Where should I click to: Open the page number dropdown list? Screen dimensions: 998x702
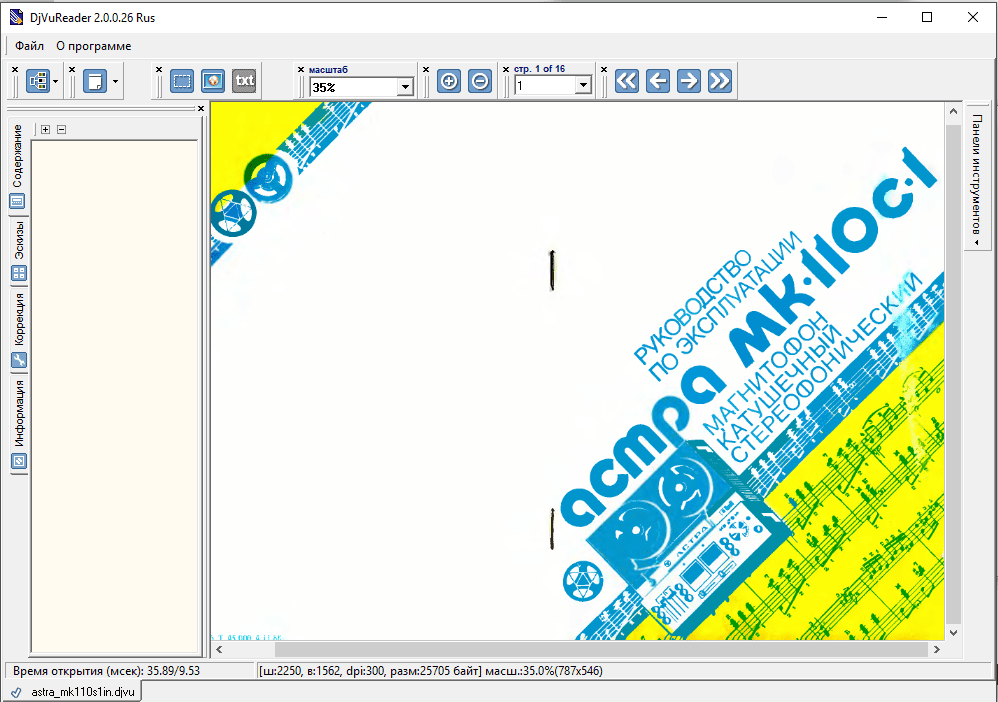click(x=583, y=85)
